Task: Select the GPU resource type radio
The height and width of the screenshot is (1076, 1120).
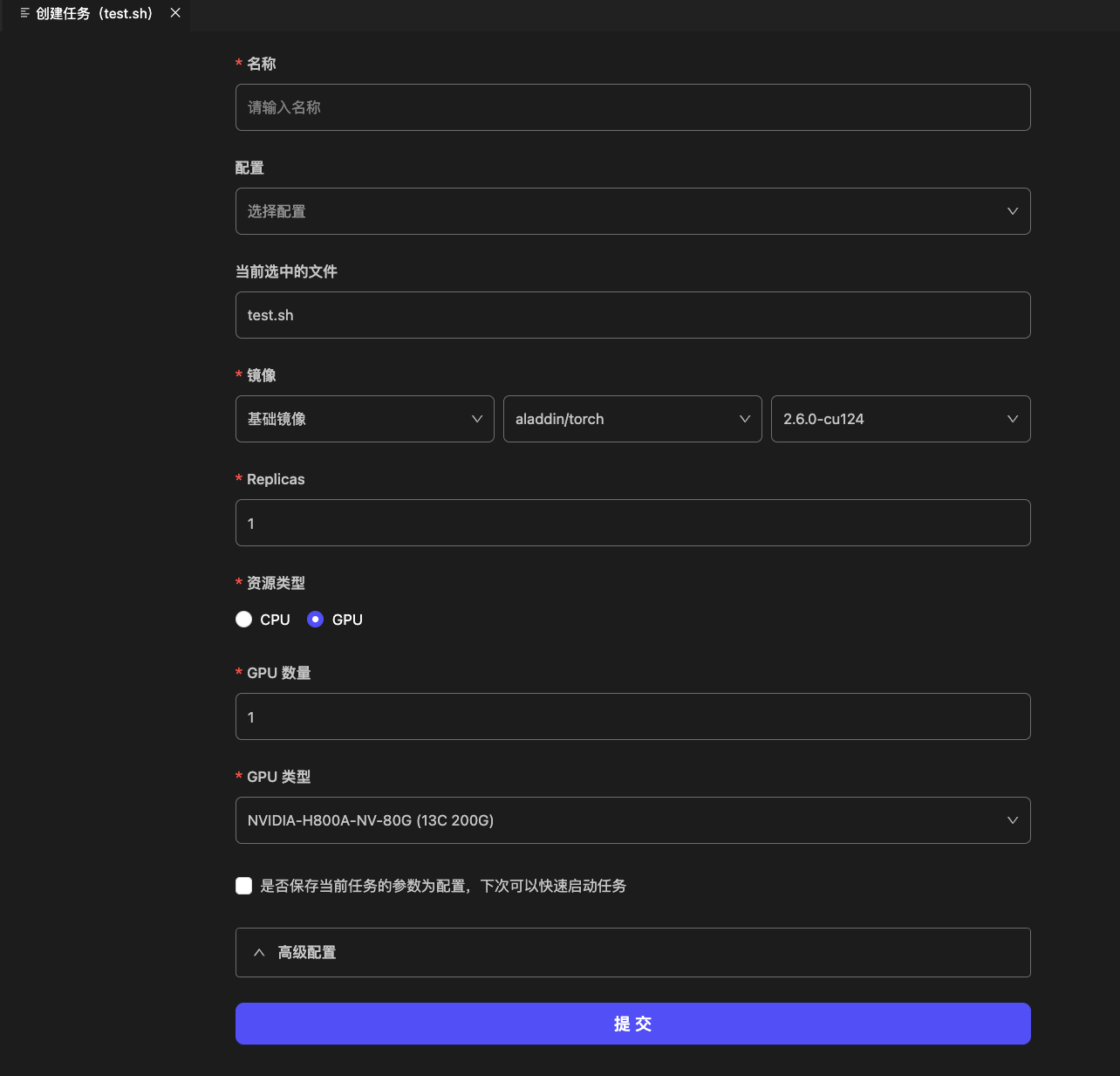Action: 316,620
